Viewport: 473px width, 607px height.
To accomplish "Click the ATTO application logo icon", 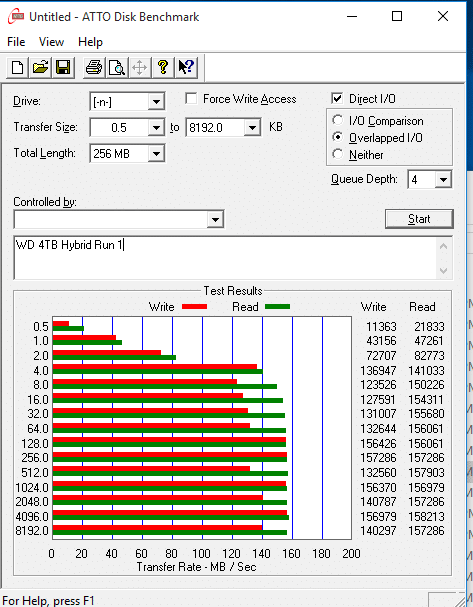I will (x=15, y=17).
